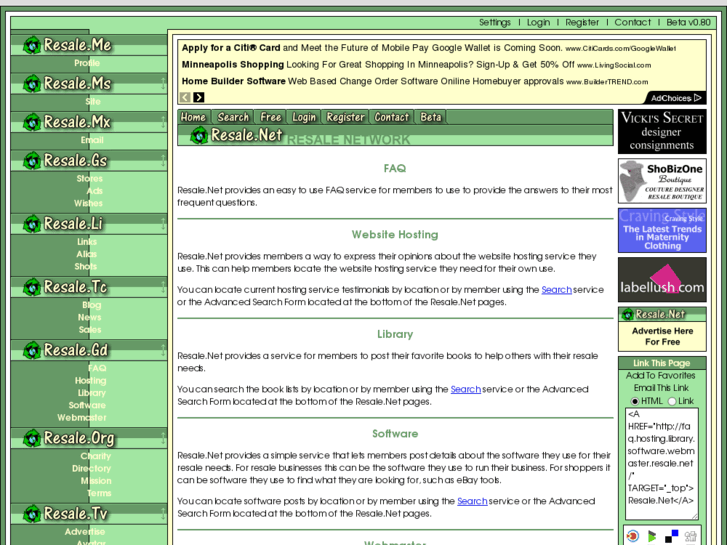Toggle the arrow on Resale.Ms header

coord(163,83)
